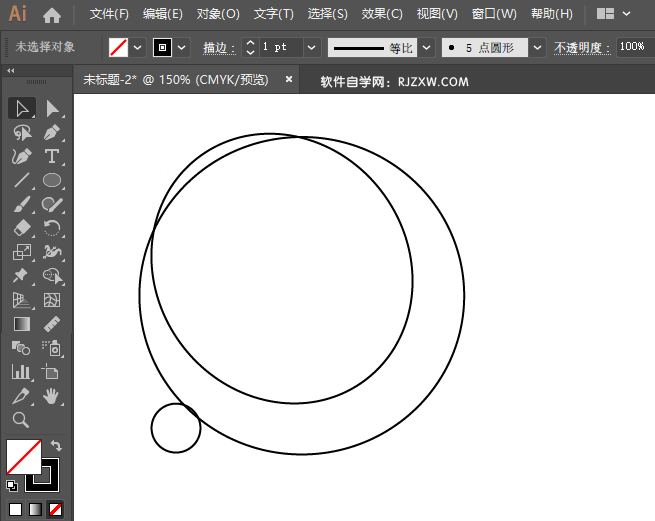Screen dimensions: 655x521
Task: Adjust stroke weight stepper arrows
Action: click(x=250, y=48)
